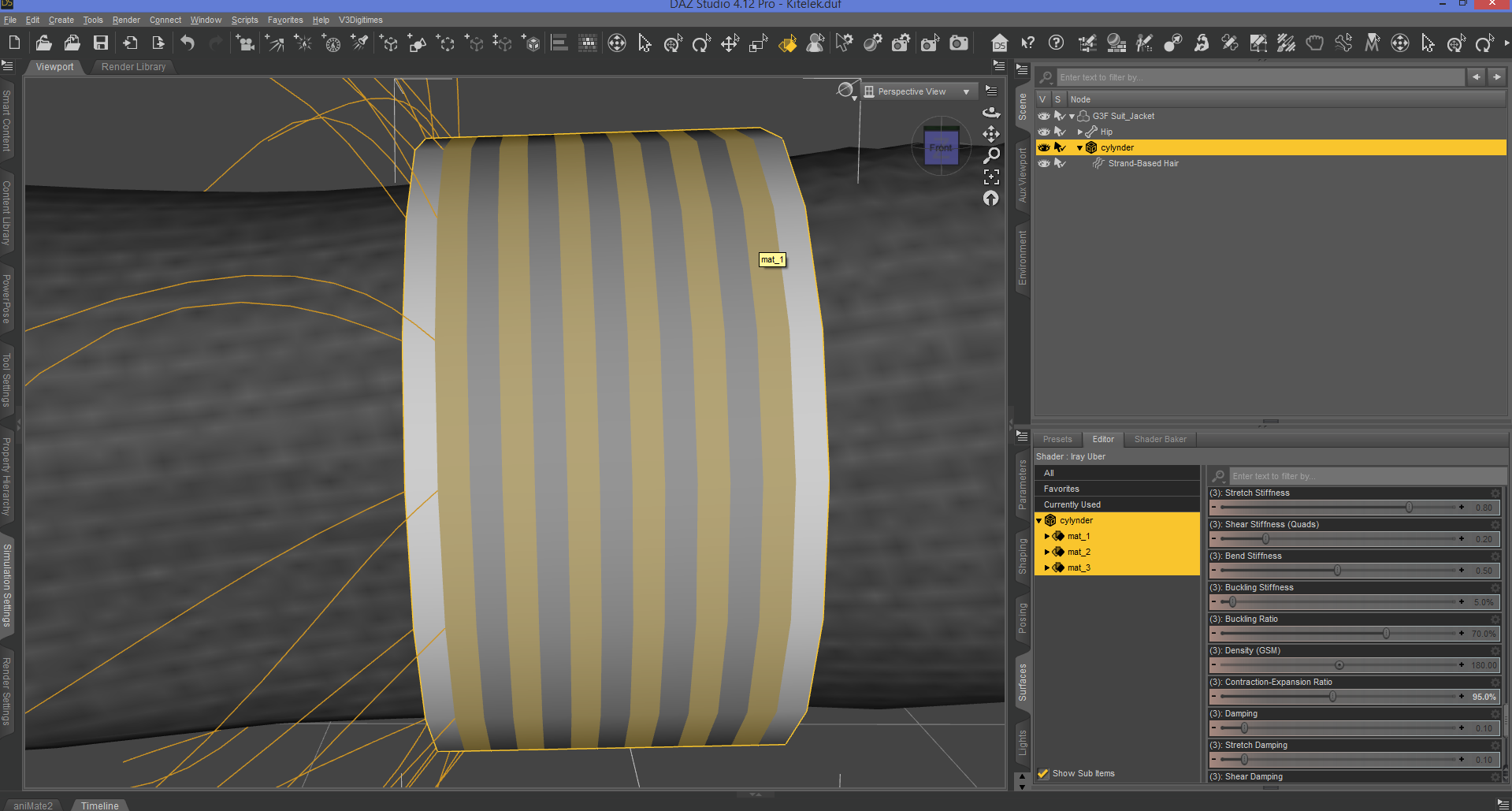Expand the mat_2 surface entry
The image size is (1512, 811).
coord(1047,552)
